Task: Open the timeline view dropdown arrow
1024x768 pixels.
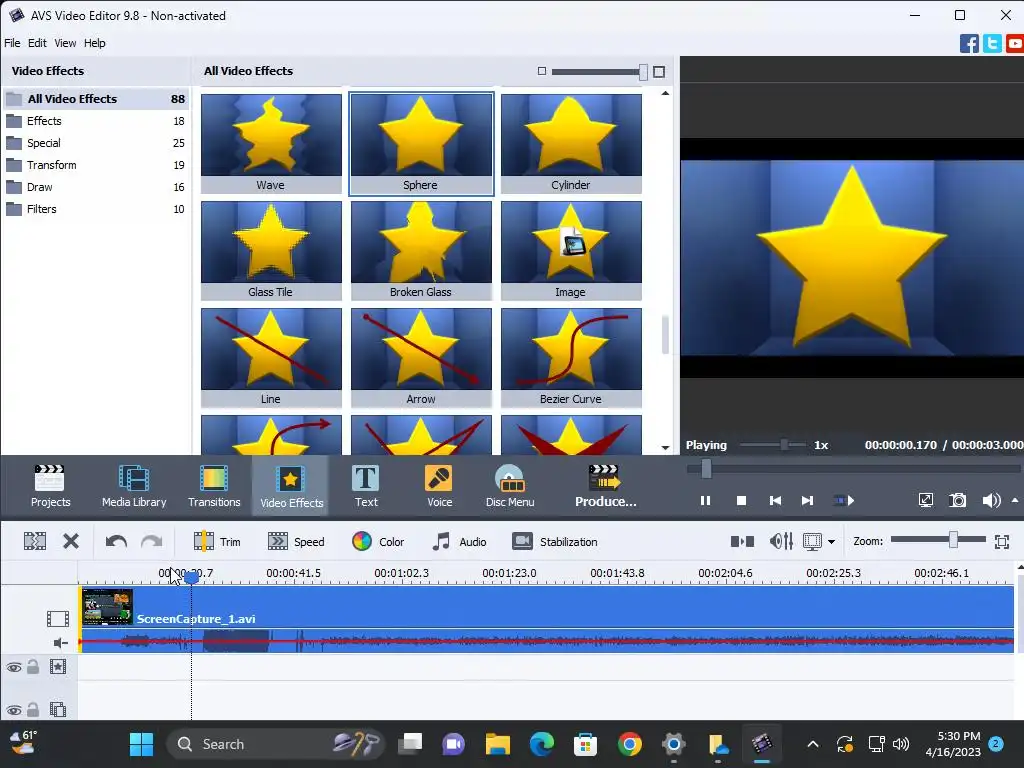Action: coord(831,542)
